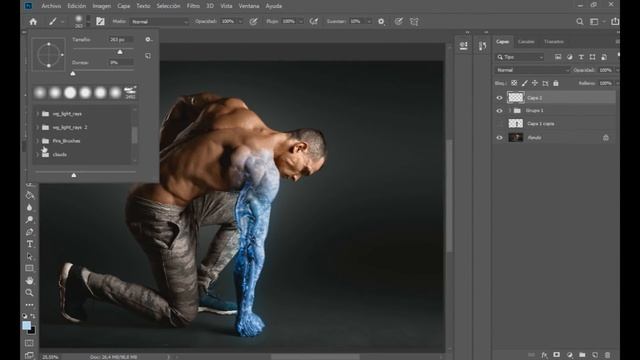Select the brush preset labeled 2492

[130, 93]
